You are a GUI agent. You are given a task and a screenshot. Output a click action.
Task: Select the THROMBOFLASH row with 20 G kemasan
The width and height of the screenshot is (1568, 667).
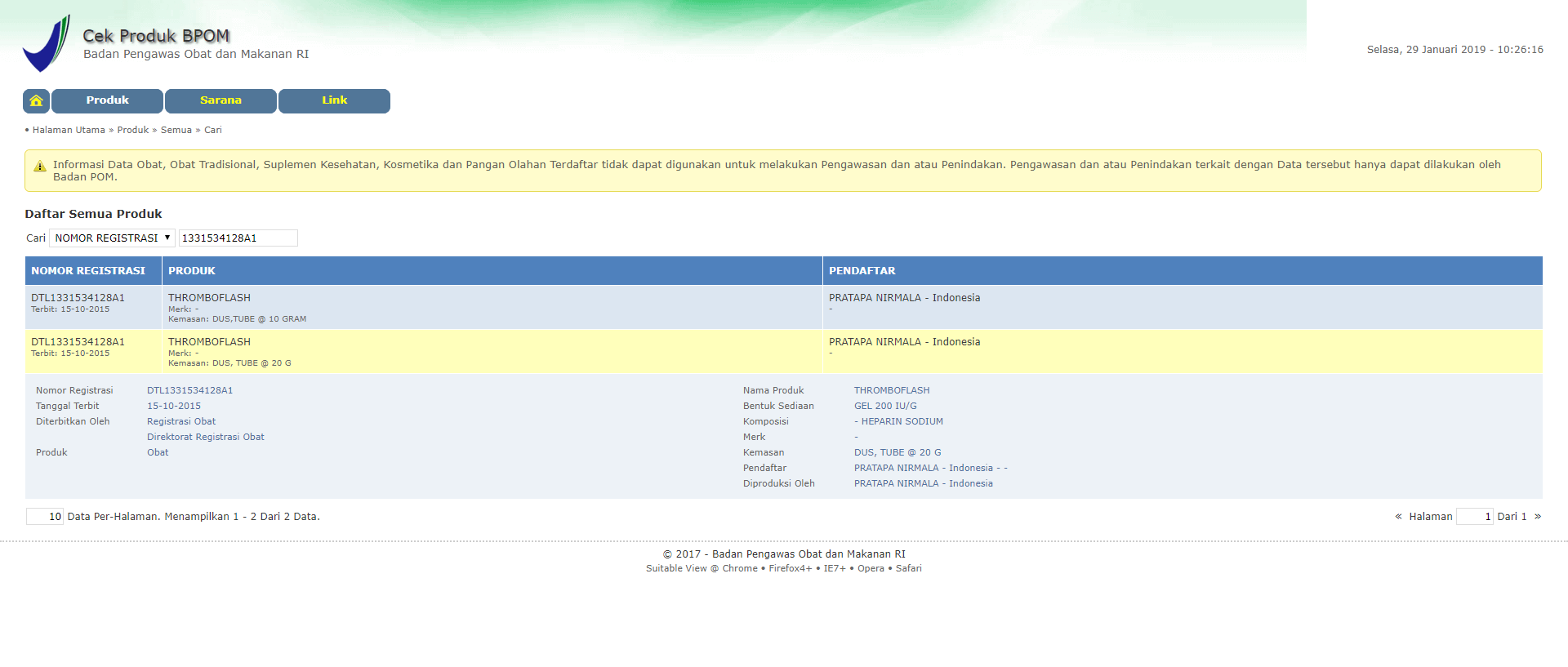pos(784,351)
